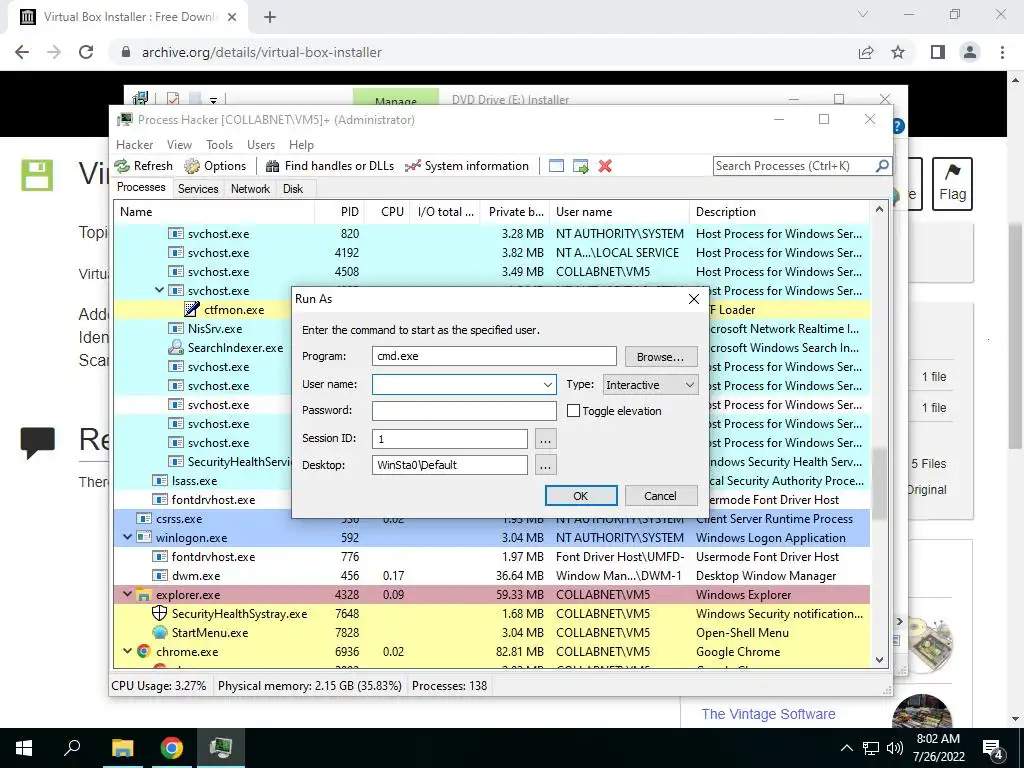
Task: Click Browse... button for Program
Action: (x=660, y=357)
